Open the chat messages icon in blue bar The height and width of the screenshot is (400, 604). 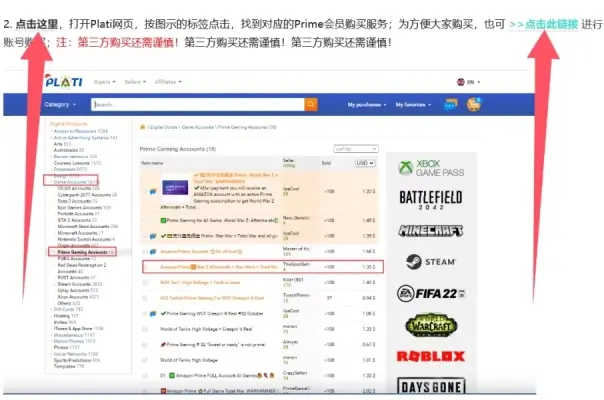(450, 104)
